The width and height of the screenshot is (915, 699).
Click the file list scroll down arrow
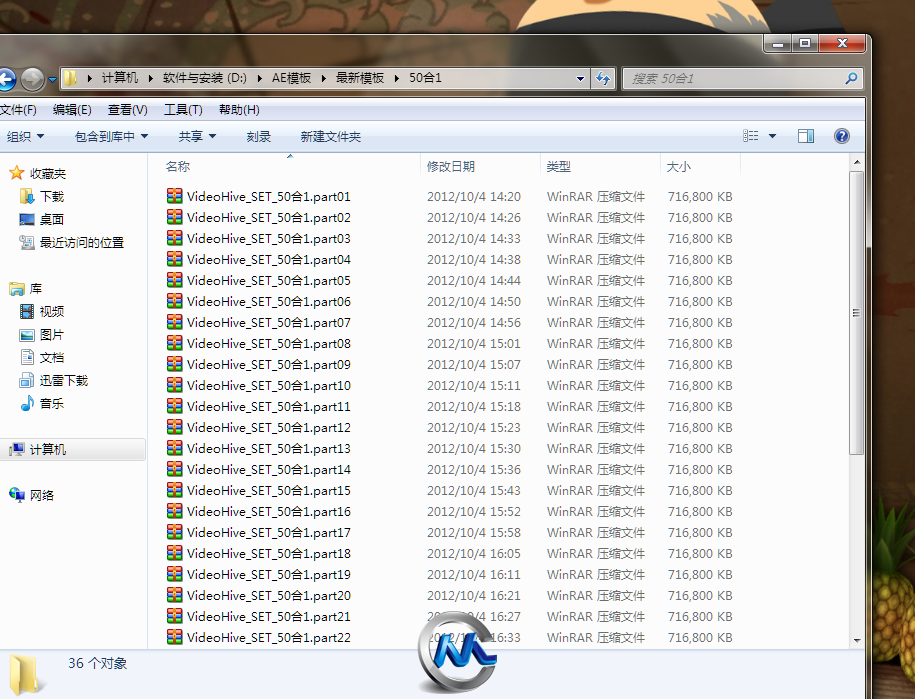coord(857,640)
